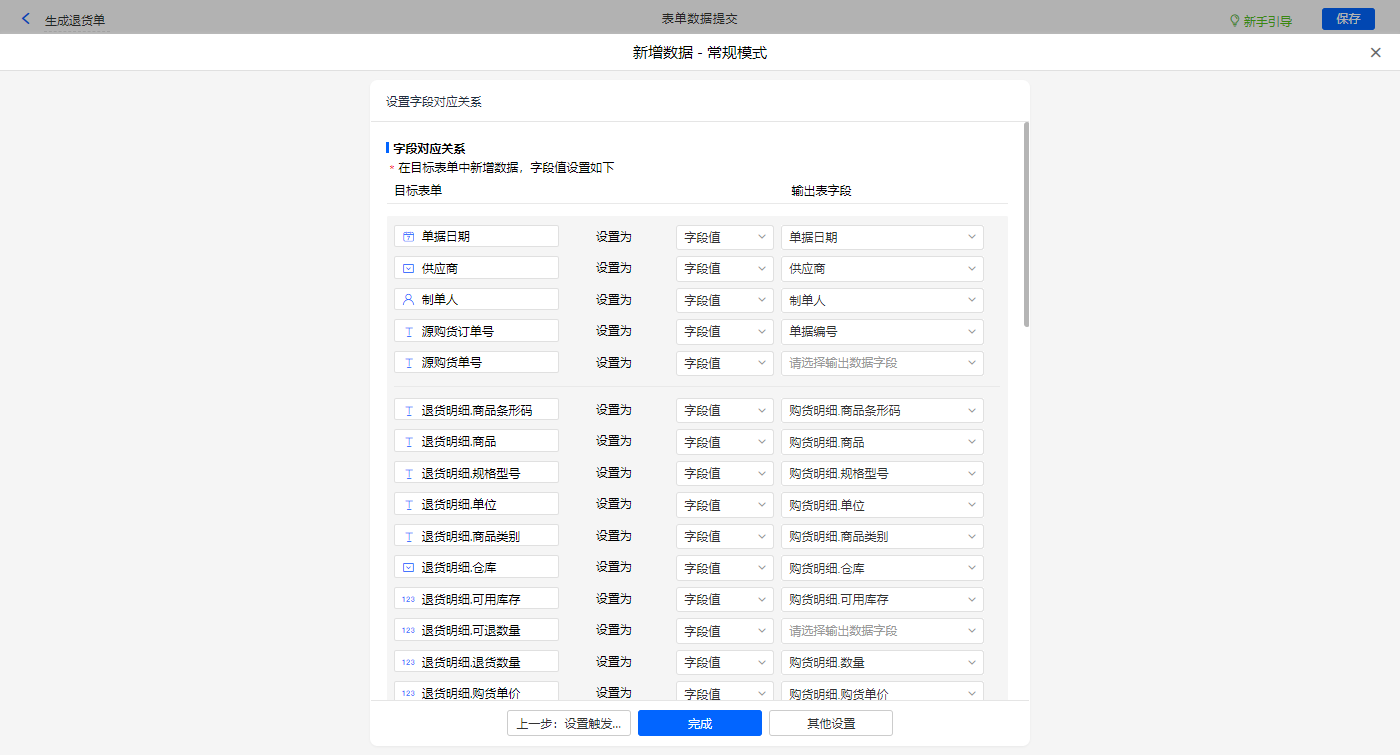Click the 新手引导 lightbulb icon
Viewport: 1400px width, 755px height.
(x=1234, y=20)
